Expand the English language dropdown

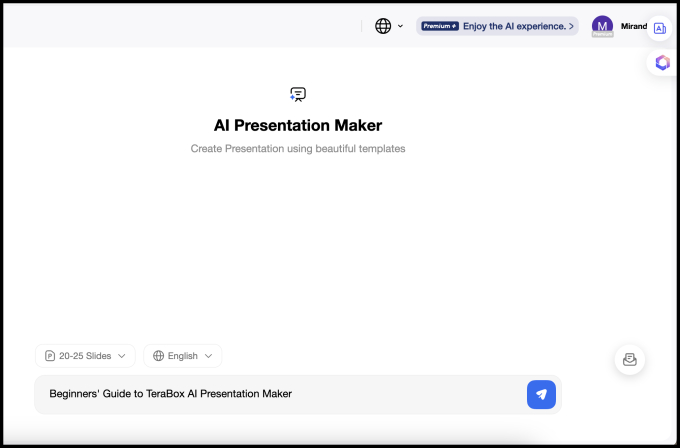[x=183, y=356]
